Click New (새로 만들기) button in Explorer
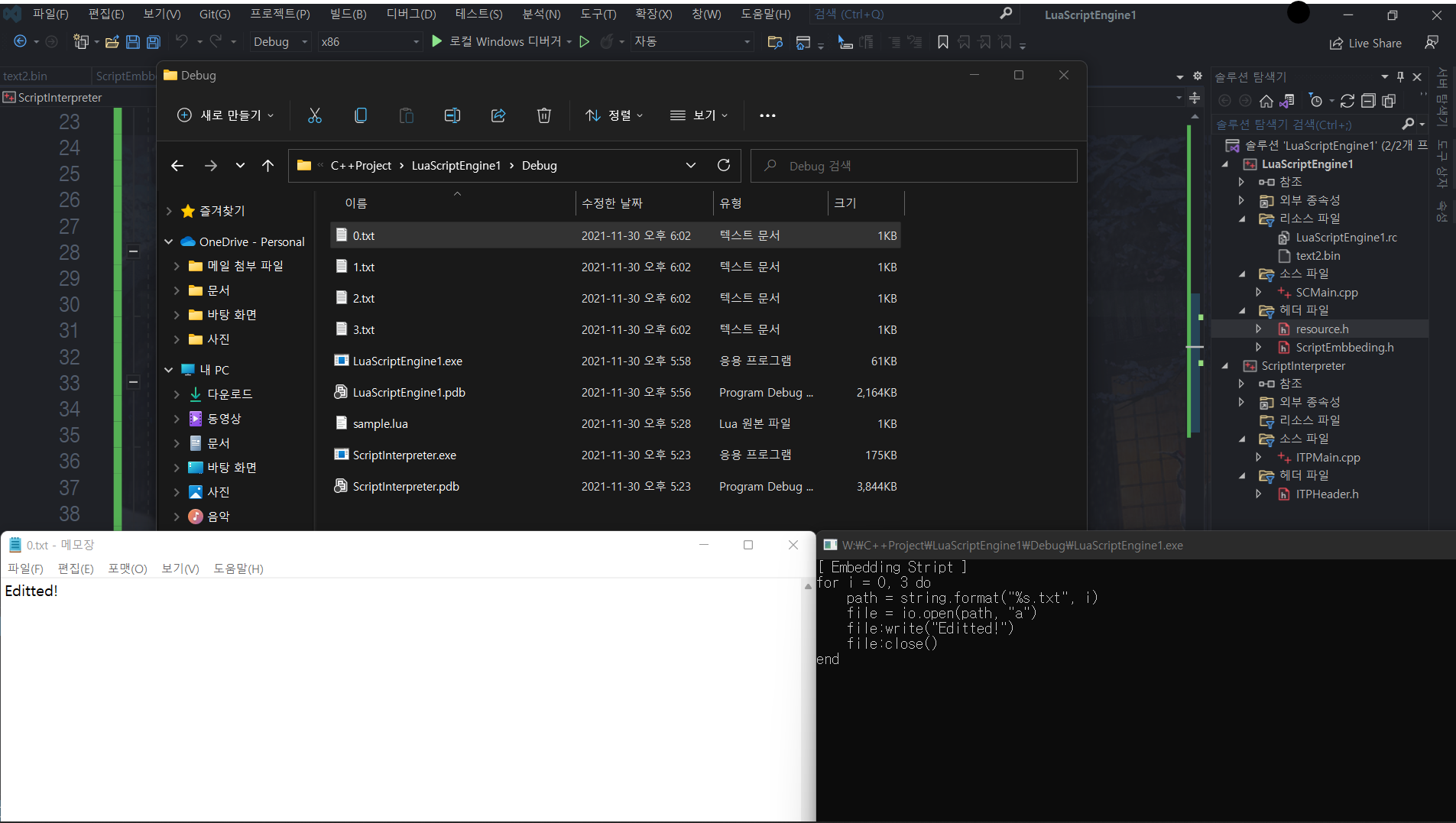This screenshot has height=823, width=1456. pyautogui.click(x=225, y=115)
